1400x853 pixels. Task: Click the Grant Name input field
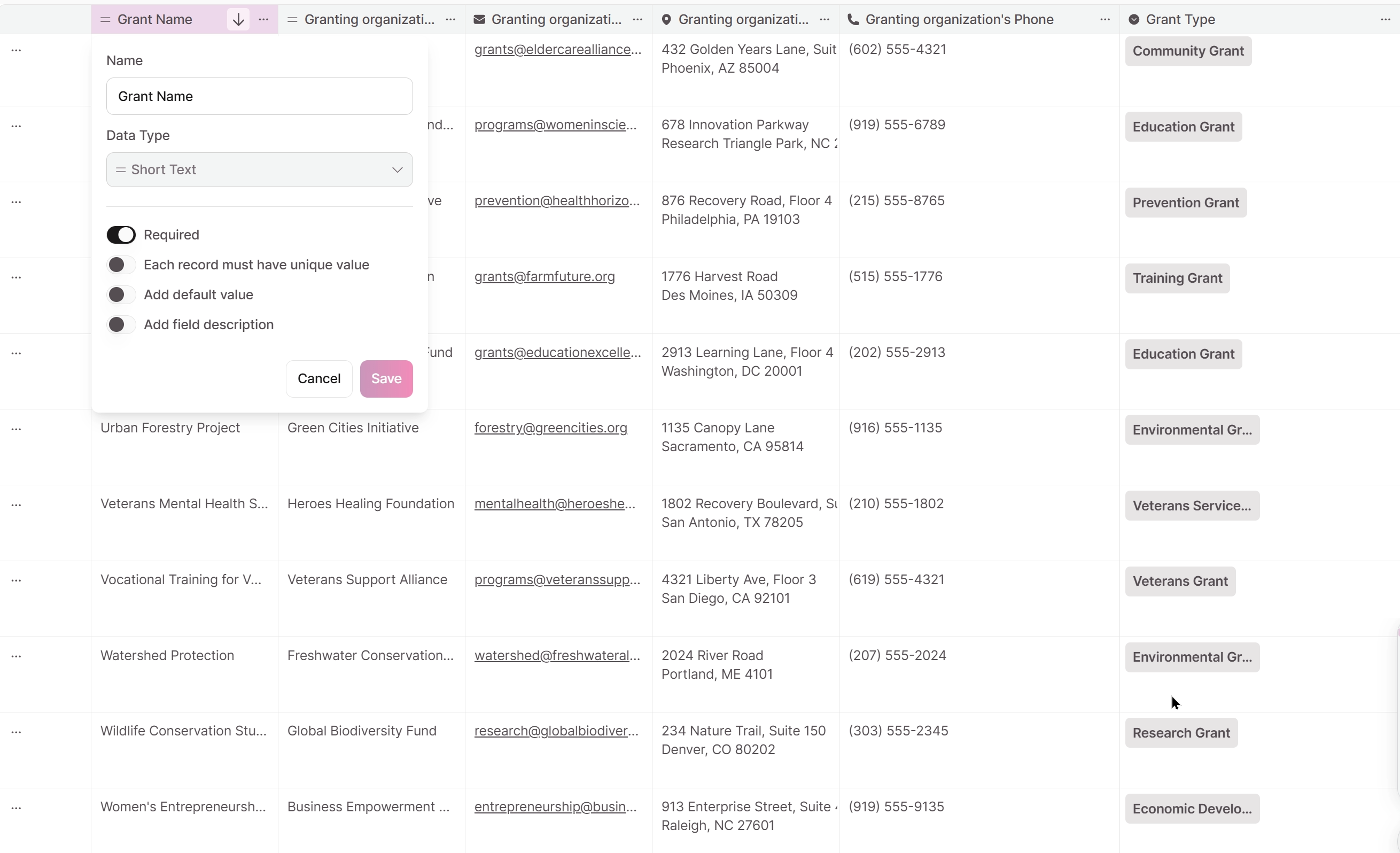tap(259, 96)
